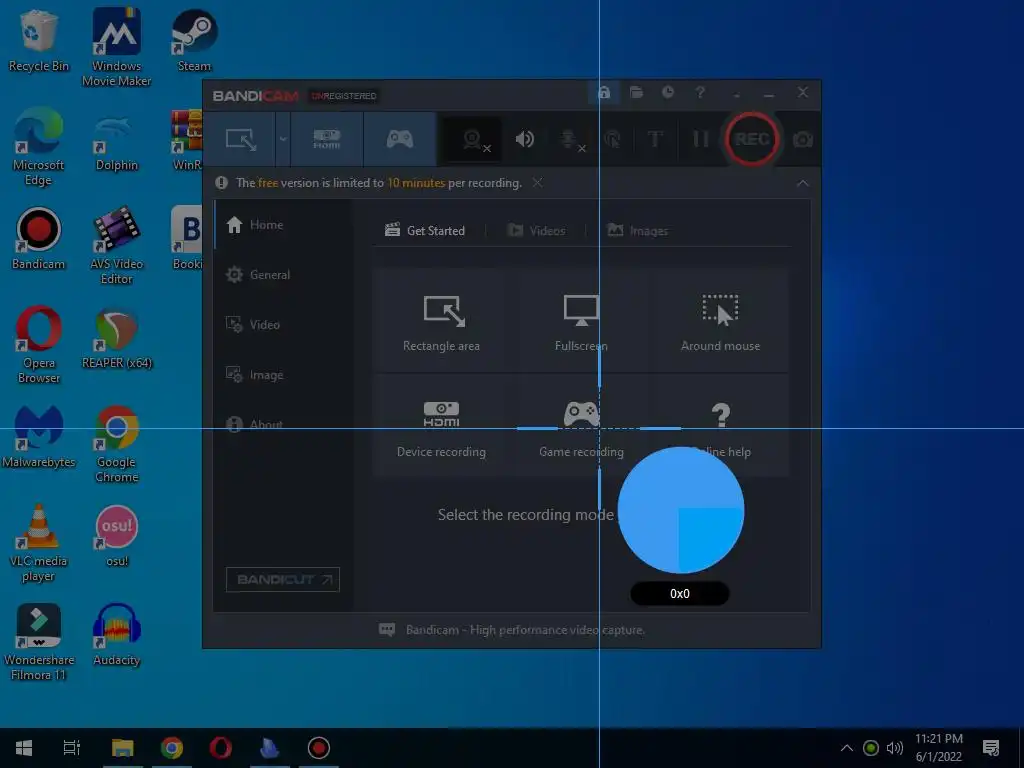This screenshot has height=768, width=1024.
Task: Open recording mode dropdown arrow
Action: 283,139
